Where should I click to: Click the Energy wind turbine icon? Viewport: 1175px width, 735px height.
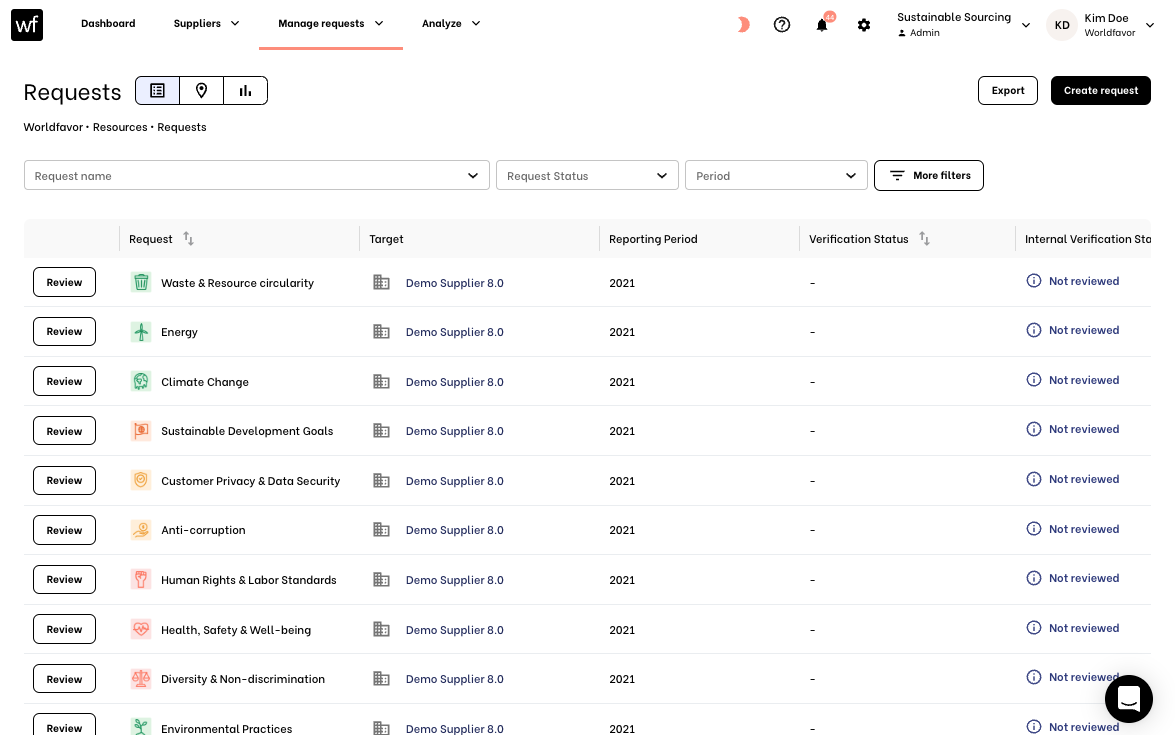[141, 332]
